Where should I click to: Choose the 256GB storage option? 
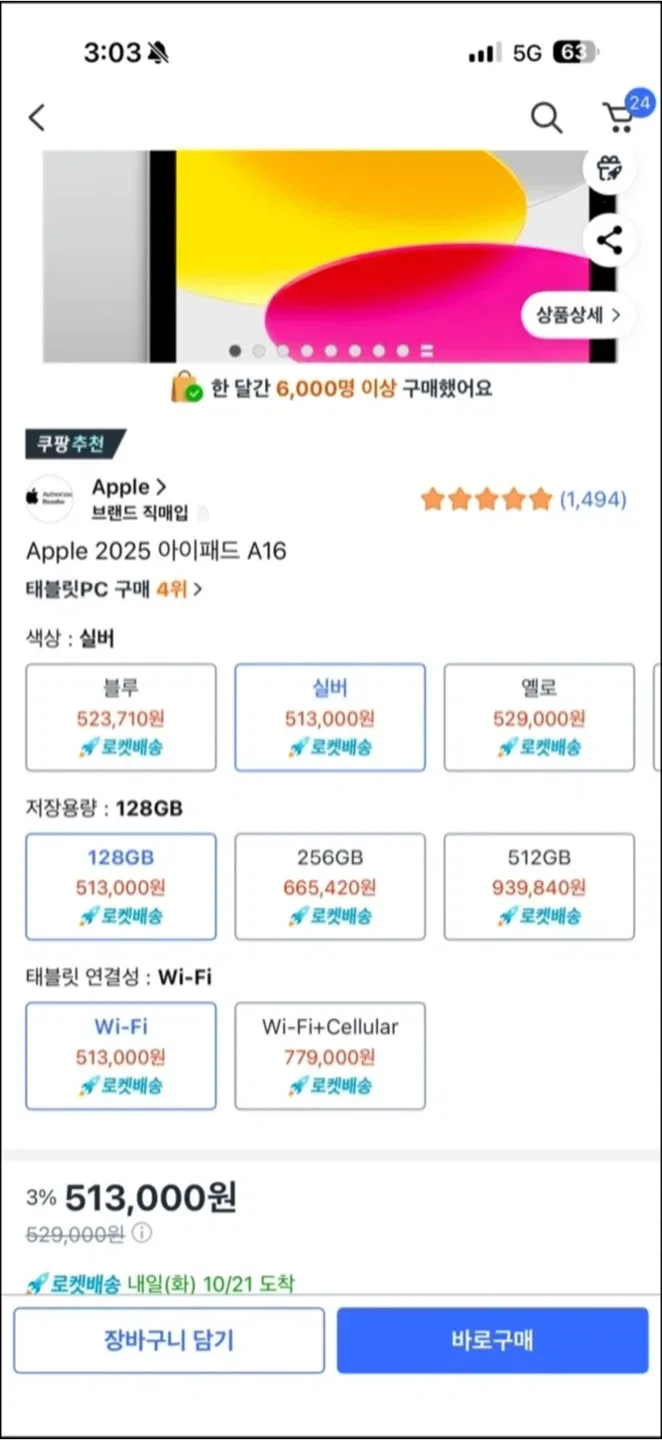coord(330,886)
